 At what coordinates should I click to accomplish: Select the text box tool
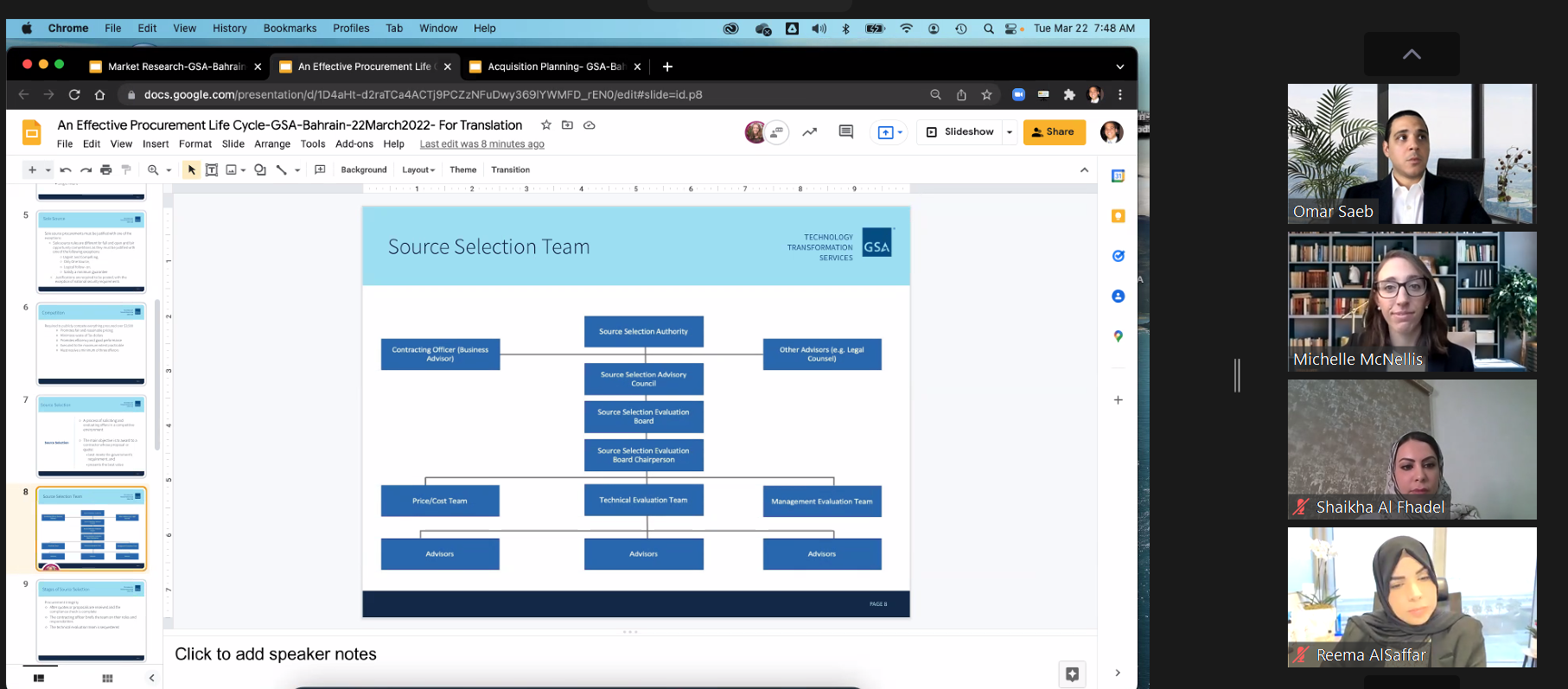(212, 170)
